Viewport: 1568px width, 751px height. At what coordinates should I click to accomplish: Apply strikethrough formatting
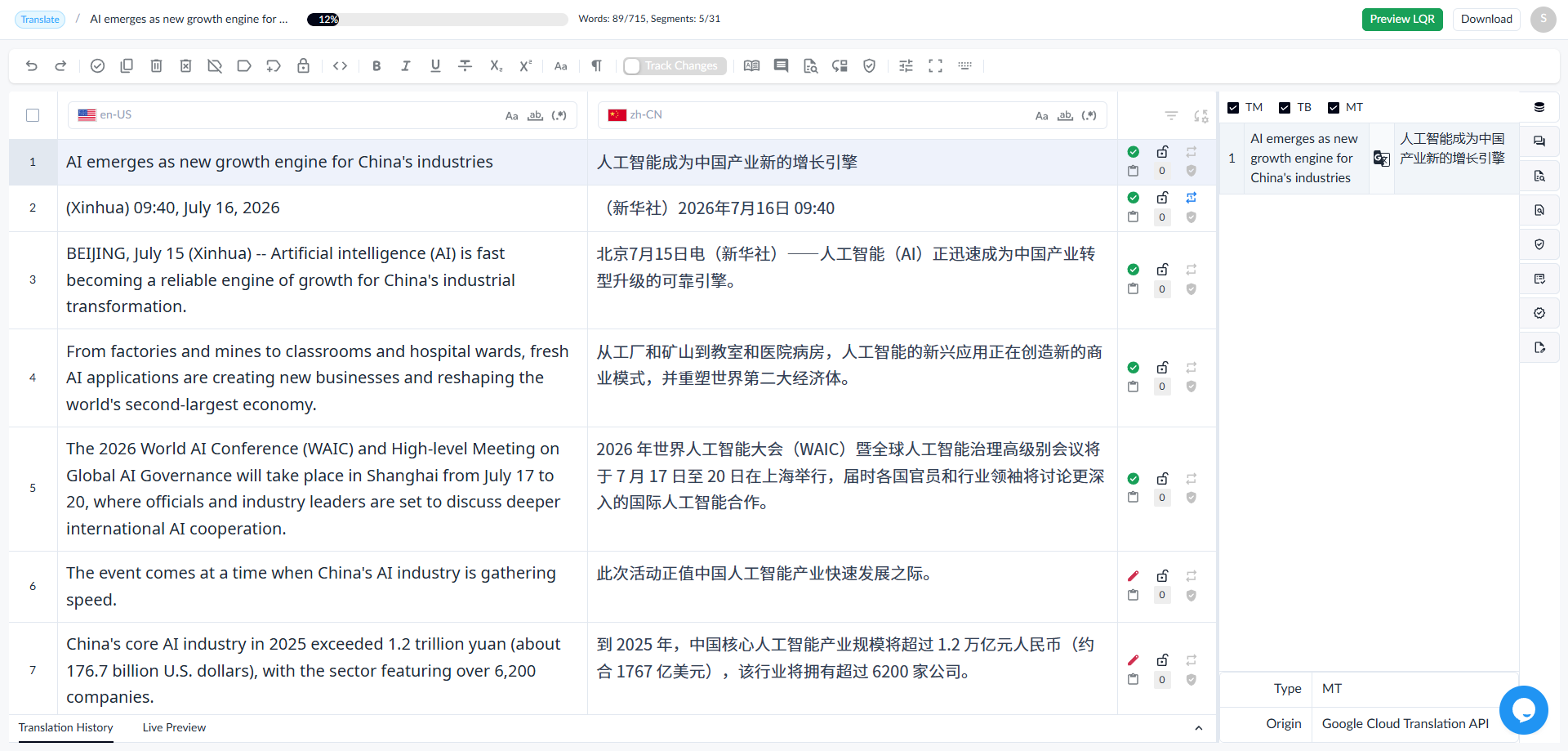click(465, 66)
